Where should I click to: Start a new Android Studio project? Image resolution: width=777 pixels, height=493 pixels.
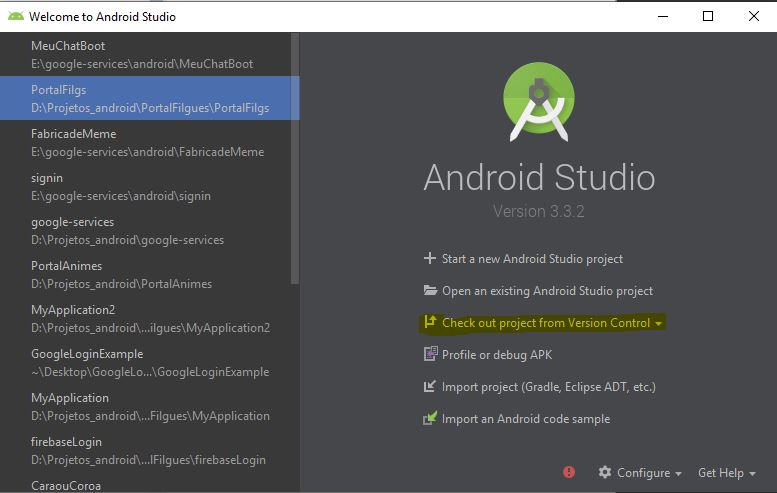532,259
